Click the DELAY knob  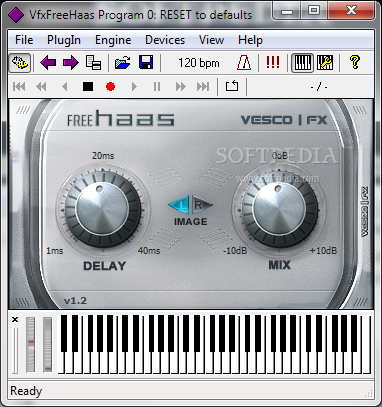102,209
